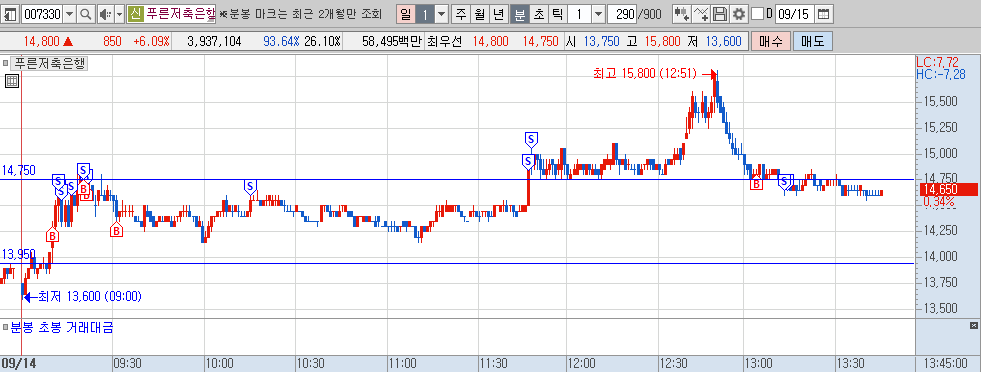
Task: Click the 푸른저축은행 chart legend label
Action: point(50,63)
